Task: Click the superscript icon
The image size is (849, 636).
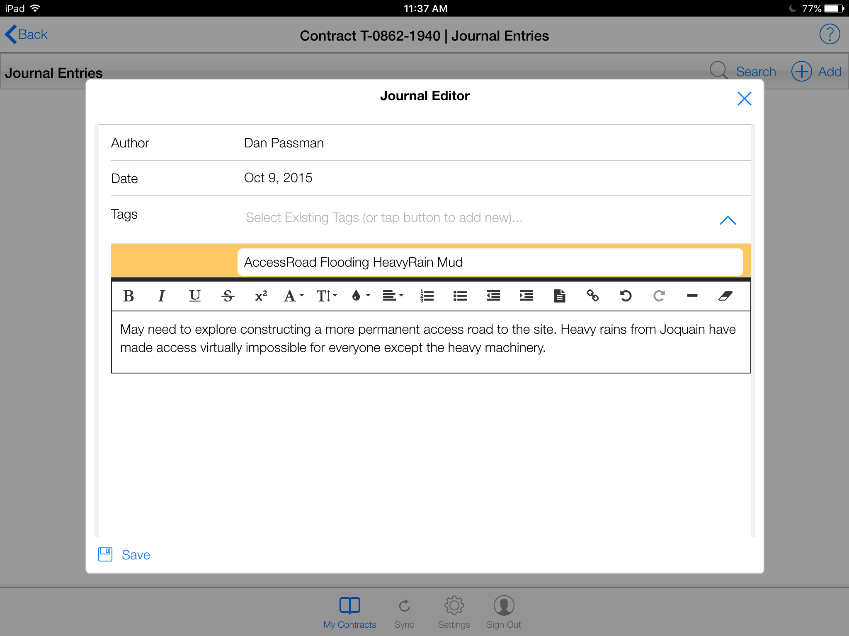Action: pyautogui.click(x=261, y=296)
